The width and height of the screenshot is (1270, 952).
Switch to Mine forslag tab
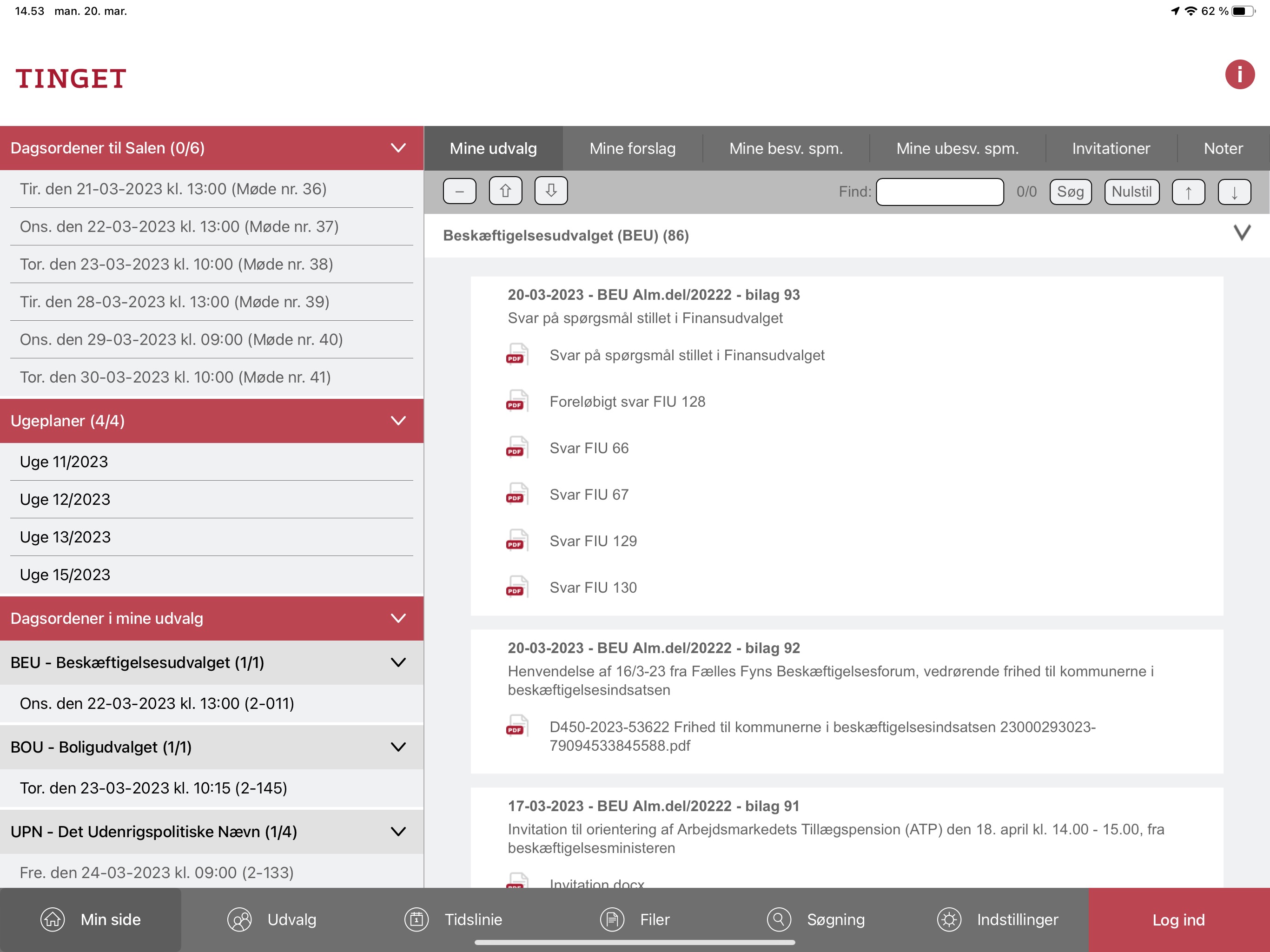coord(632,149)
